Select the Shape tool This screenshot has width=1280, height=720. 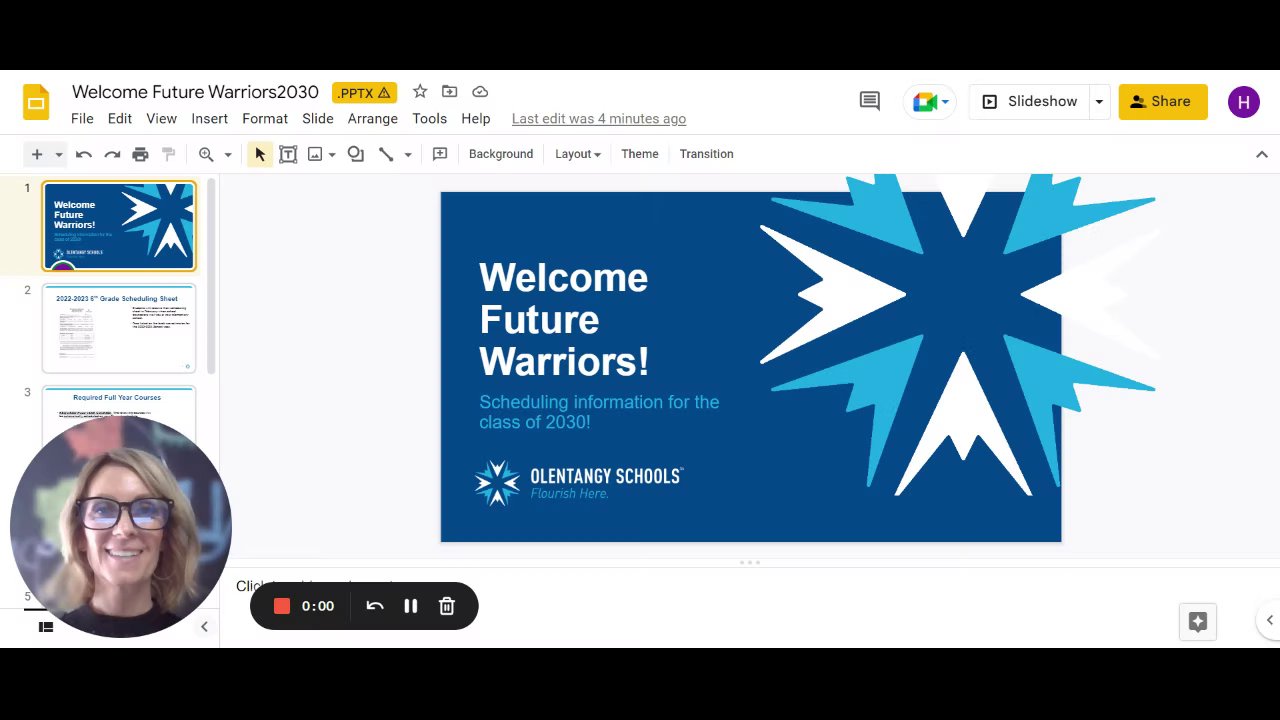[356, 154]
